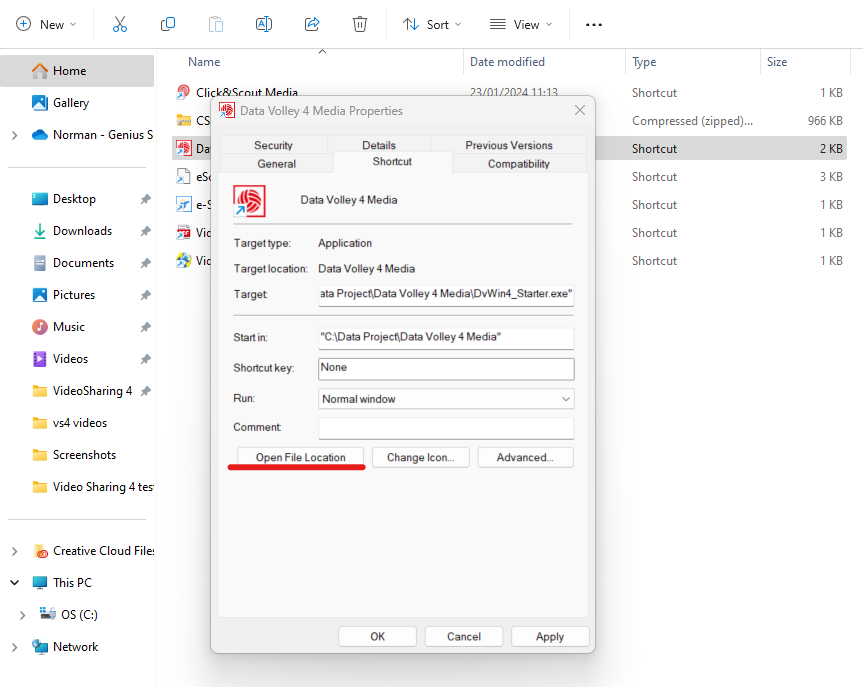Expand the OS (C:) drive node
The width and height of the screenshot is (863, 687).
[x=23, y=615]
